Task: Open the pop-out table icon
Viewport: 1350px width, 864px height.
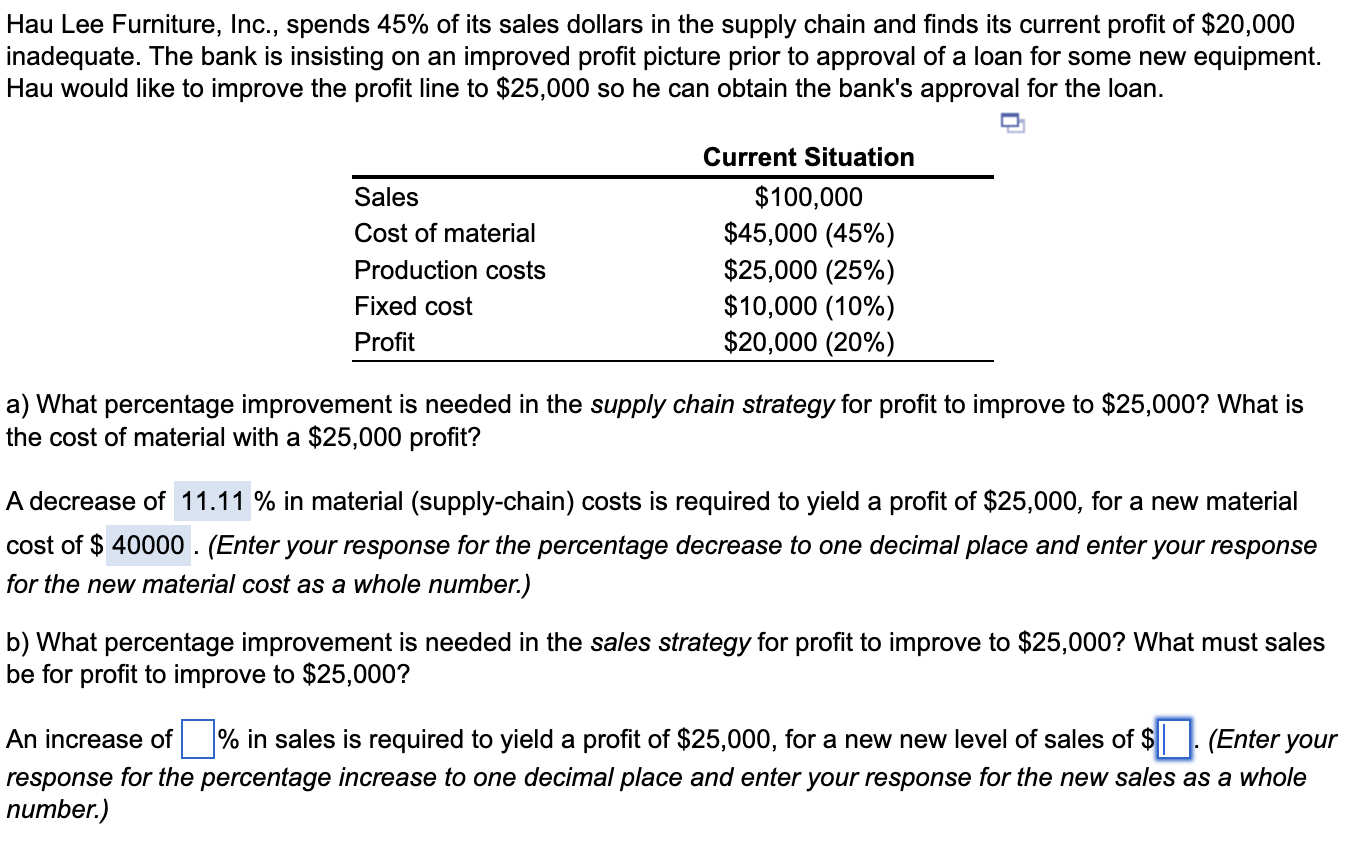Action: pyautogui.click(x=1010, y=123)
